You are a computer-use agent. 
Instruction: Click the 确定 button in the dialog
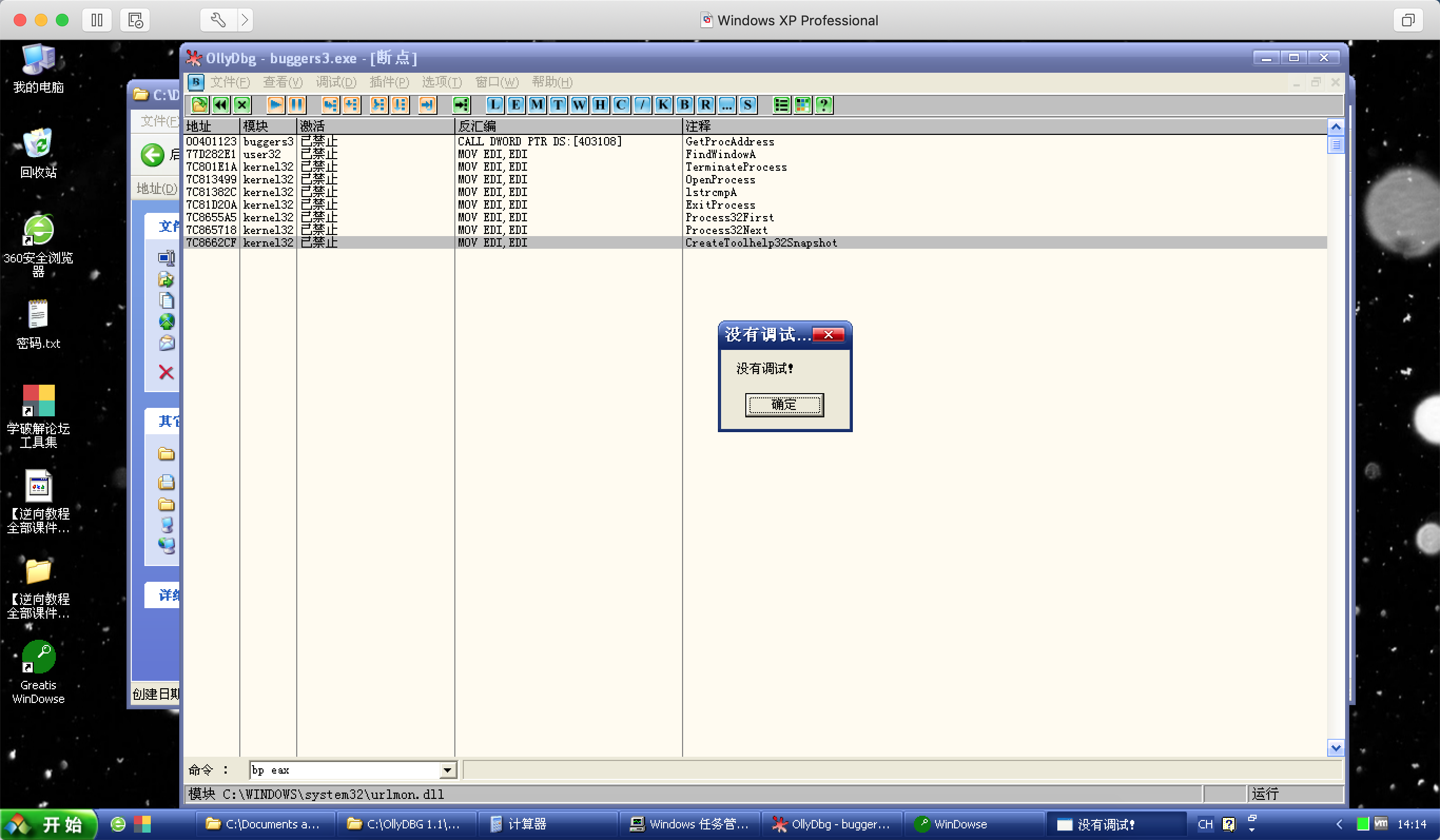click(784, 405)
